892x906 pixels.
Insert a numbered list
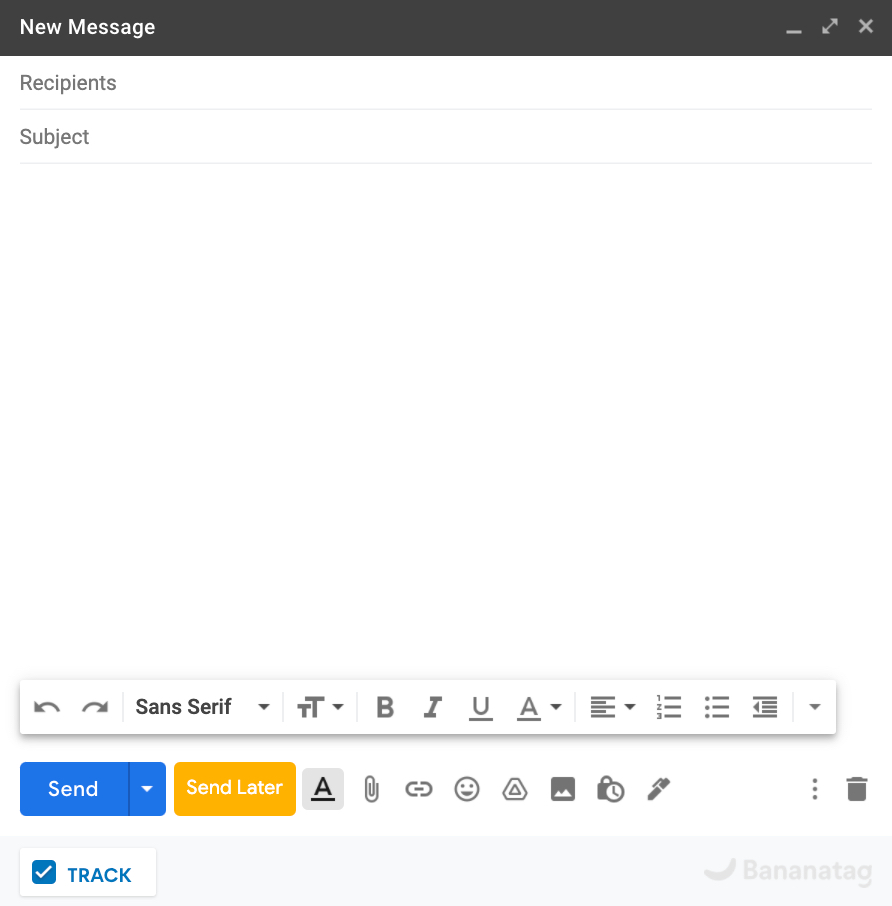669,707
